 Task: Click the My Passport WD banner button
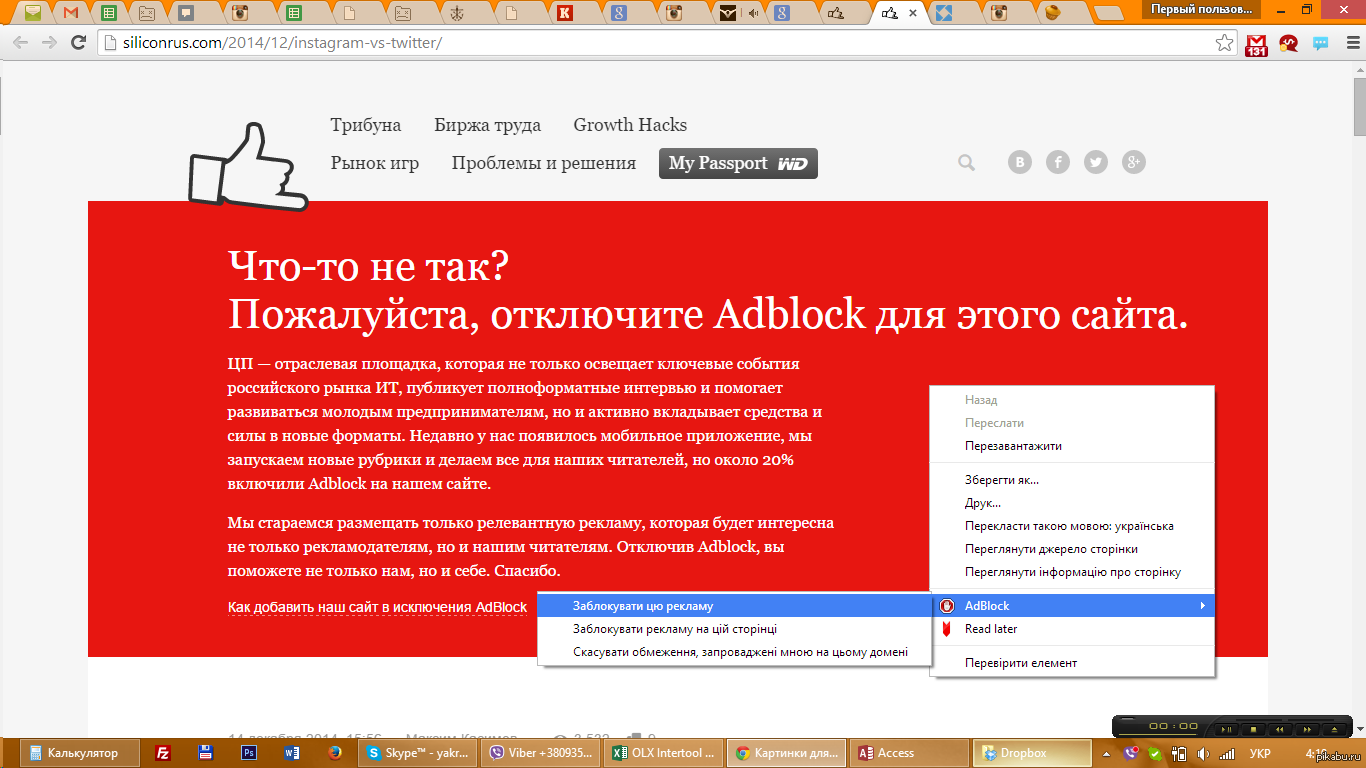pyautogui.click(x=738, y=163)
